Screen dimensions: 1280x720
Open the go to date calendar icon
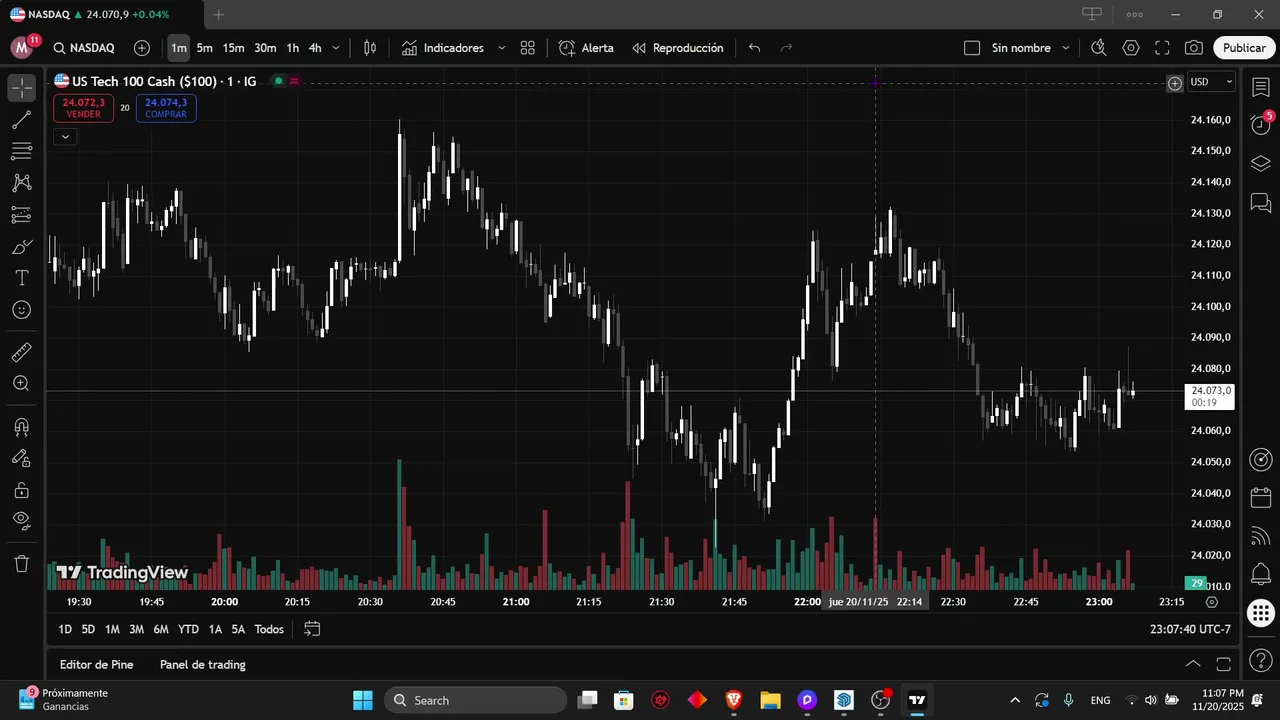pos(312,629)
